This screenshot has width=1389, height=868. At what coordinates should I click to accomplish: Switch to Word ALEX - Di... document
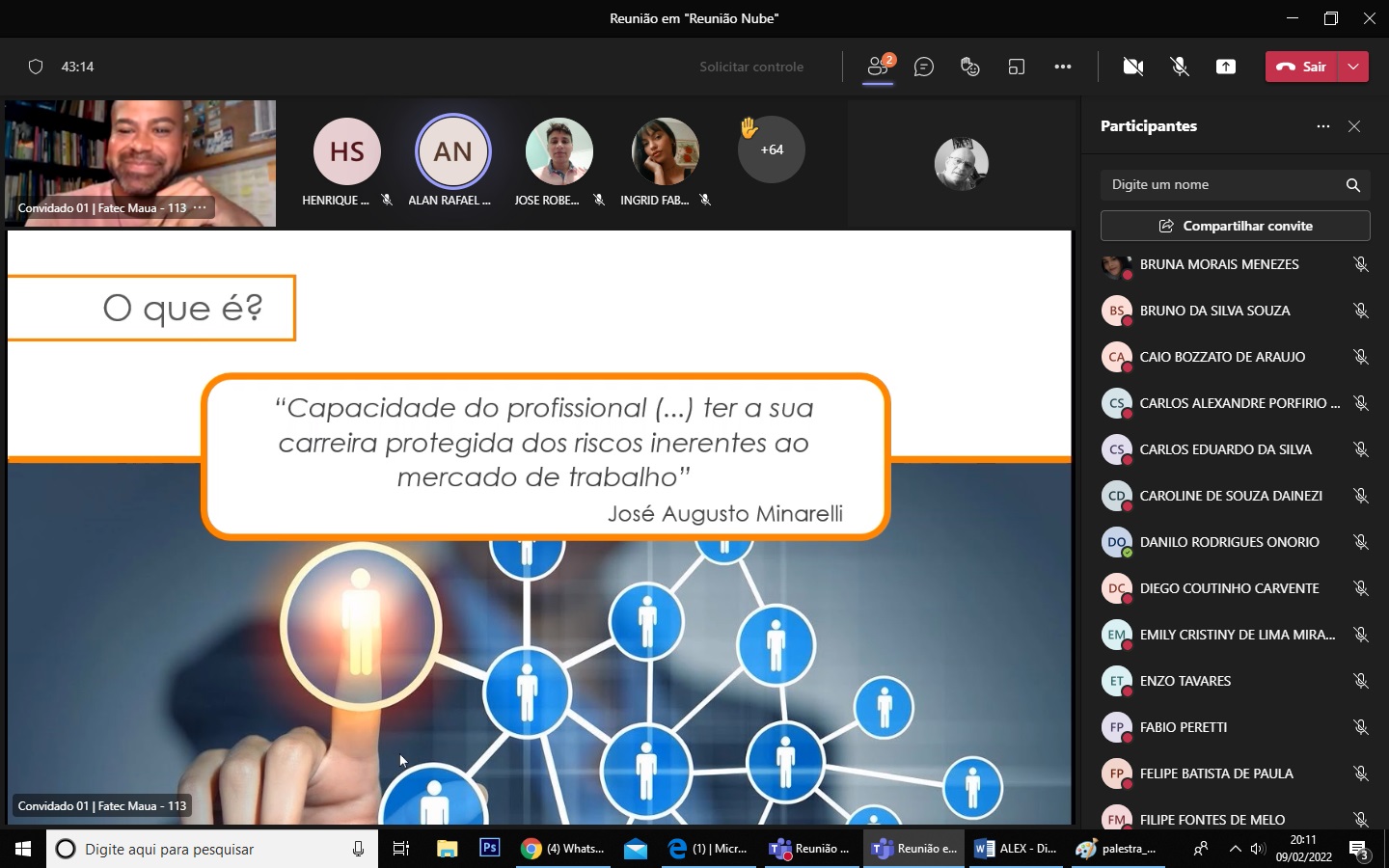click(x=1017, y=849)
